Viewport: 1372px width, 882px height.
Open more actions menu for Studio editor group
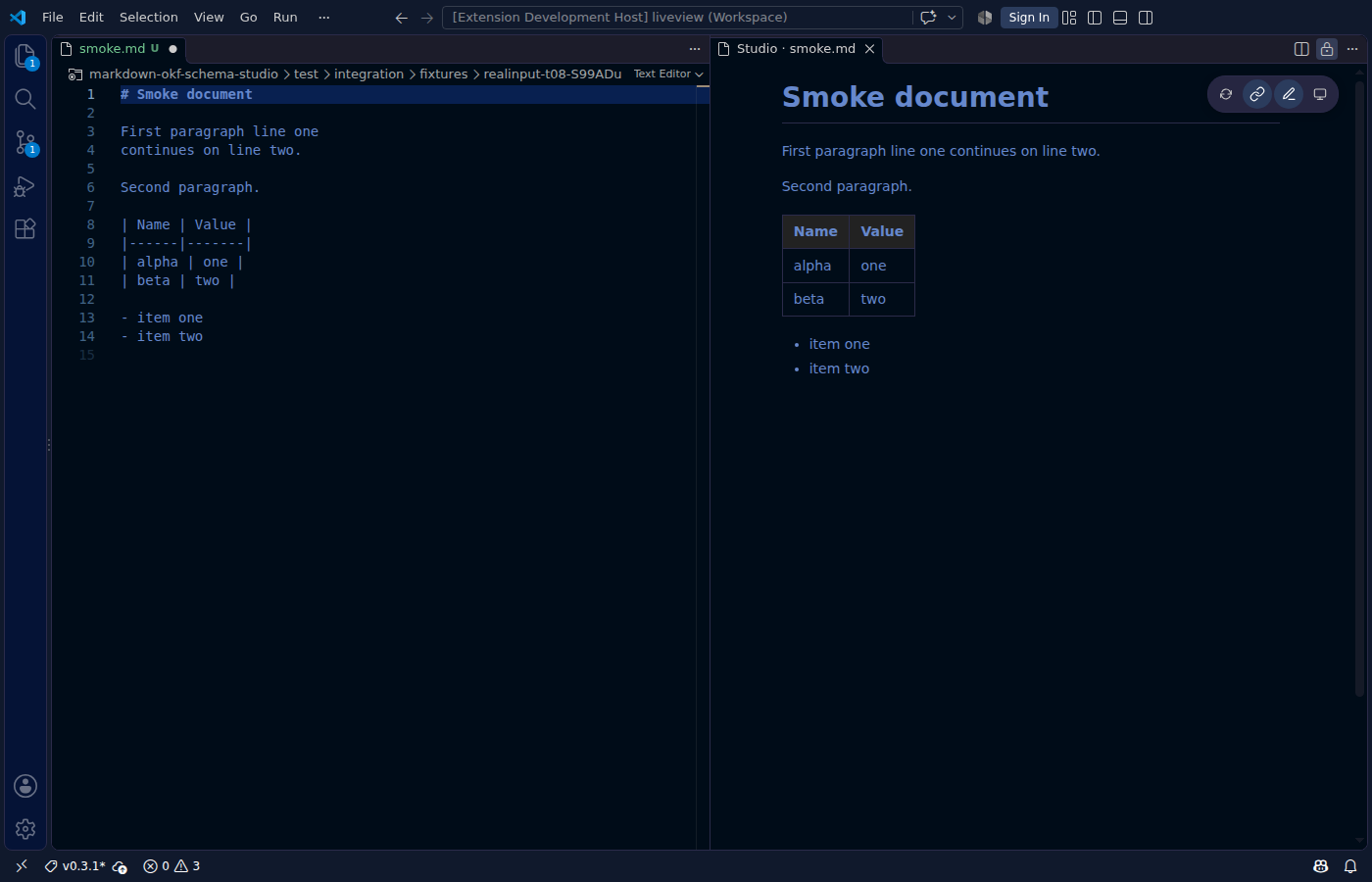[1352, 49]
